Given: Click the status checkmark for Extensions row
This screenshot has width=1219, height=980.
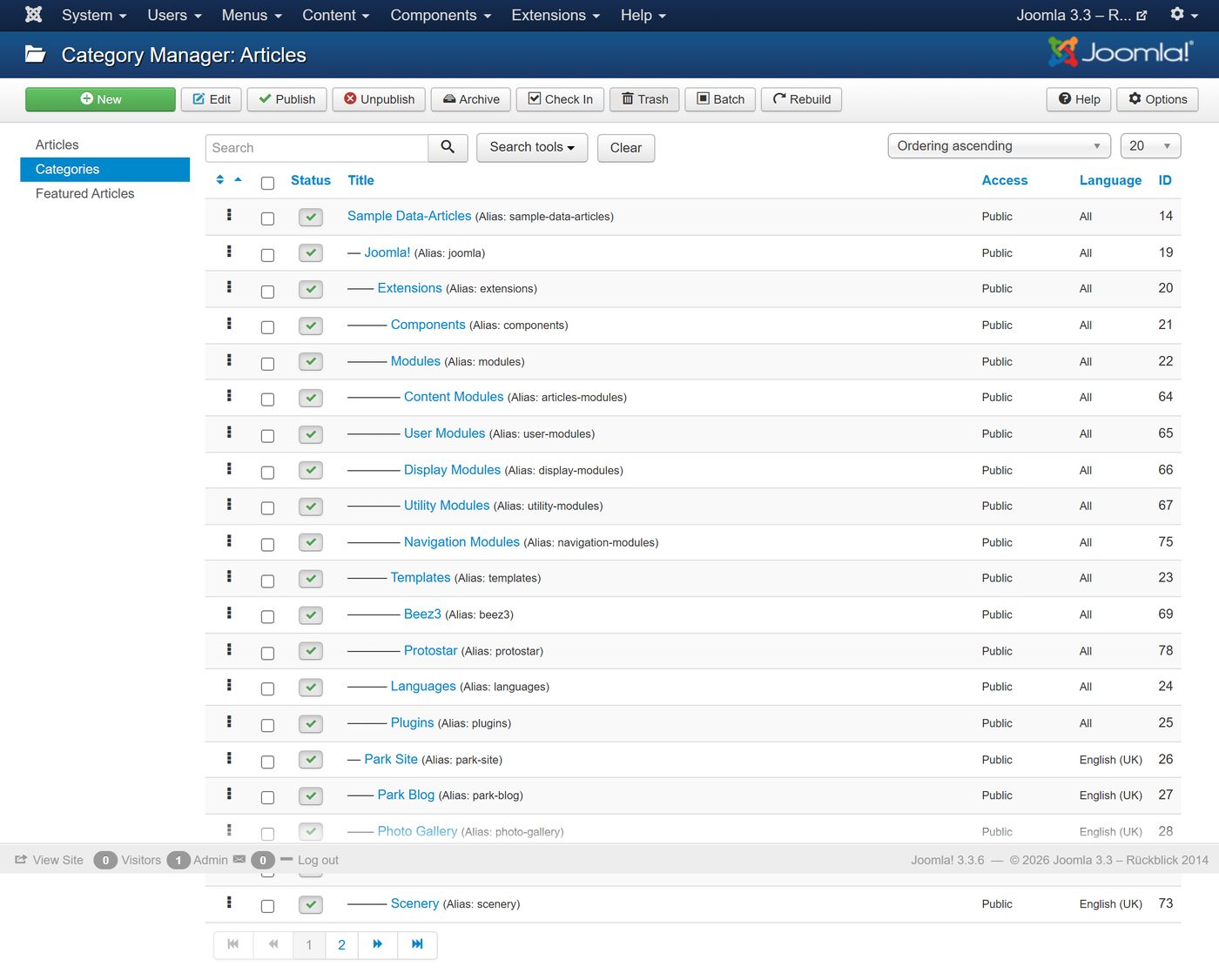Looking at the screenshot, I should (311, 290).
